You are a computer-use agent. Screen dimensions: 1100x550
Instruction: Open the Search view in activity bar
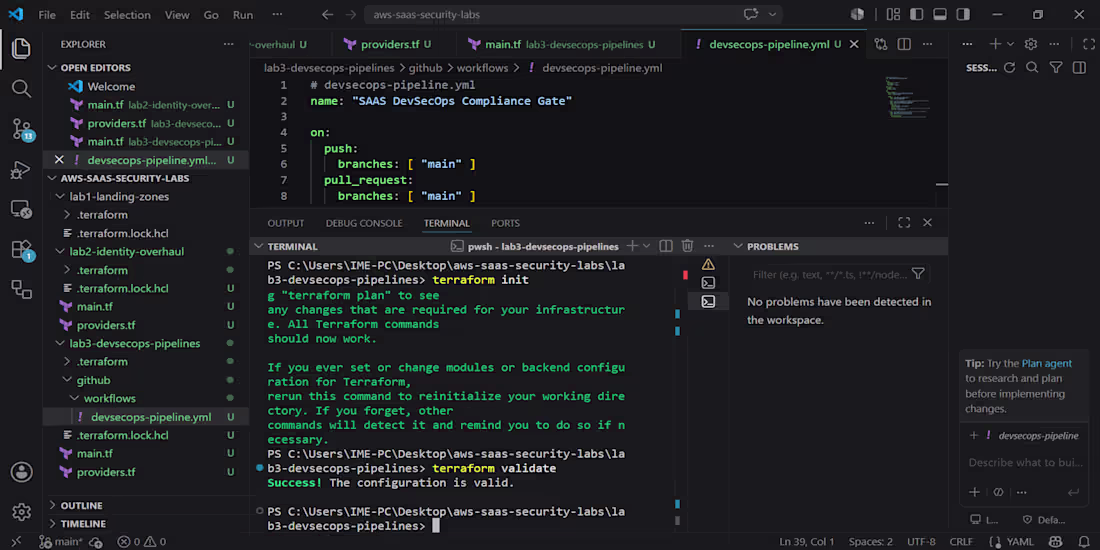pos(21,88)
